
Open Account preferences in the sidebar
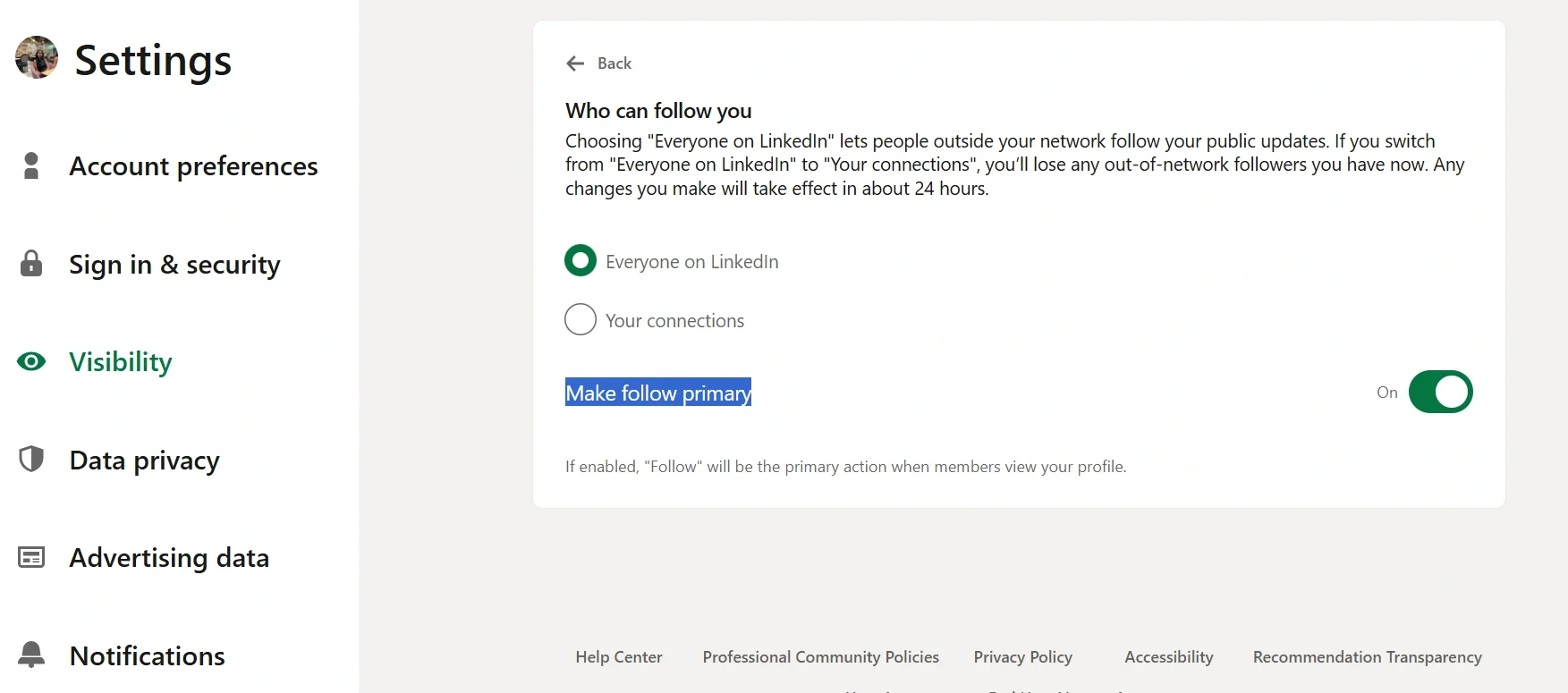point(193,165)
